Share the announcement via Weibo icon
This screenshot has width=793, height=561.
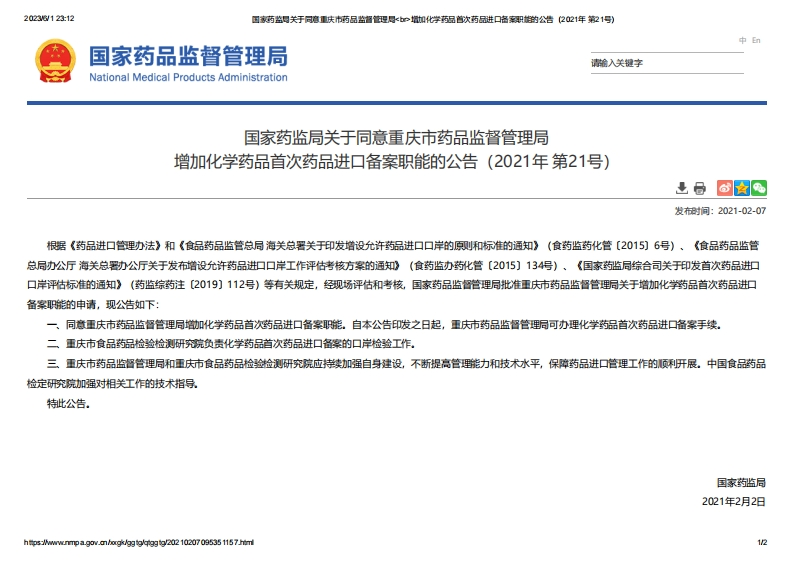725,188
